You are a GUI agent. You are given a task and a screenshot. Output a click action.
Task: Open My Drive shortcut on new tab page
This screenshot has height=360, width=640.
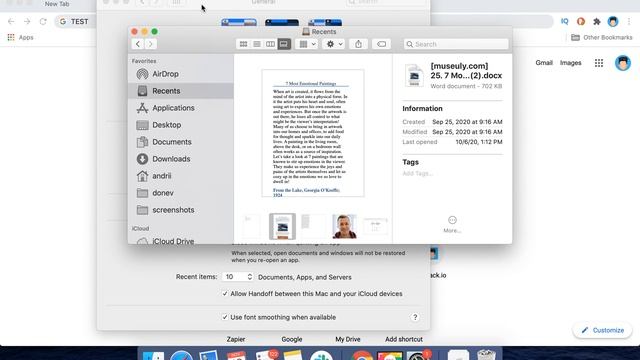[348, 339]
